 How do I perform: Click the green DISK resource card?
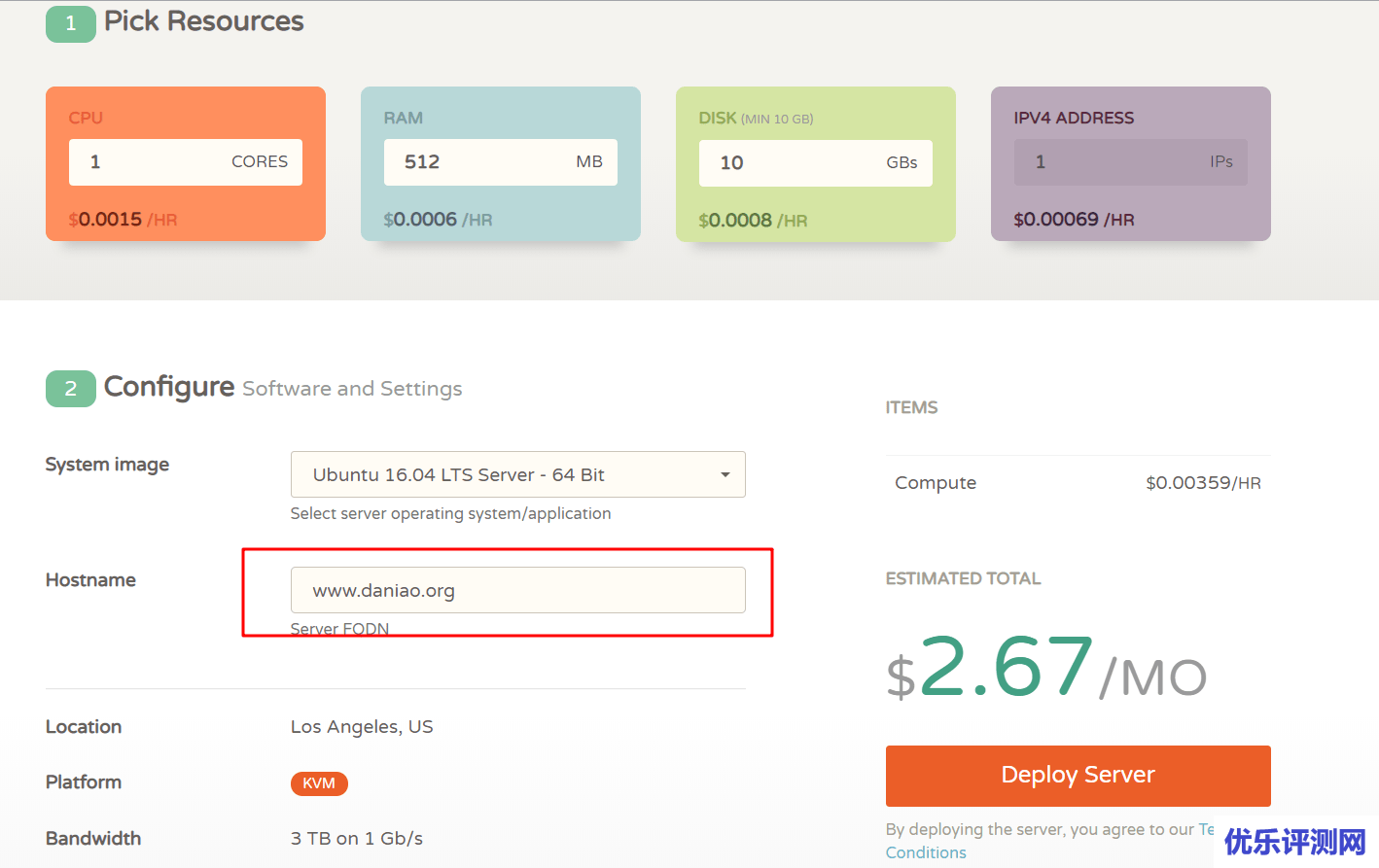click(815, 221)
